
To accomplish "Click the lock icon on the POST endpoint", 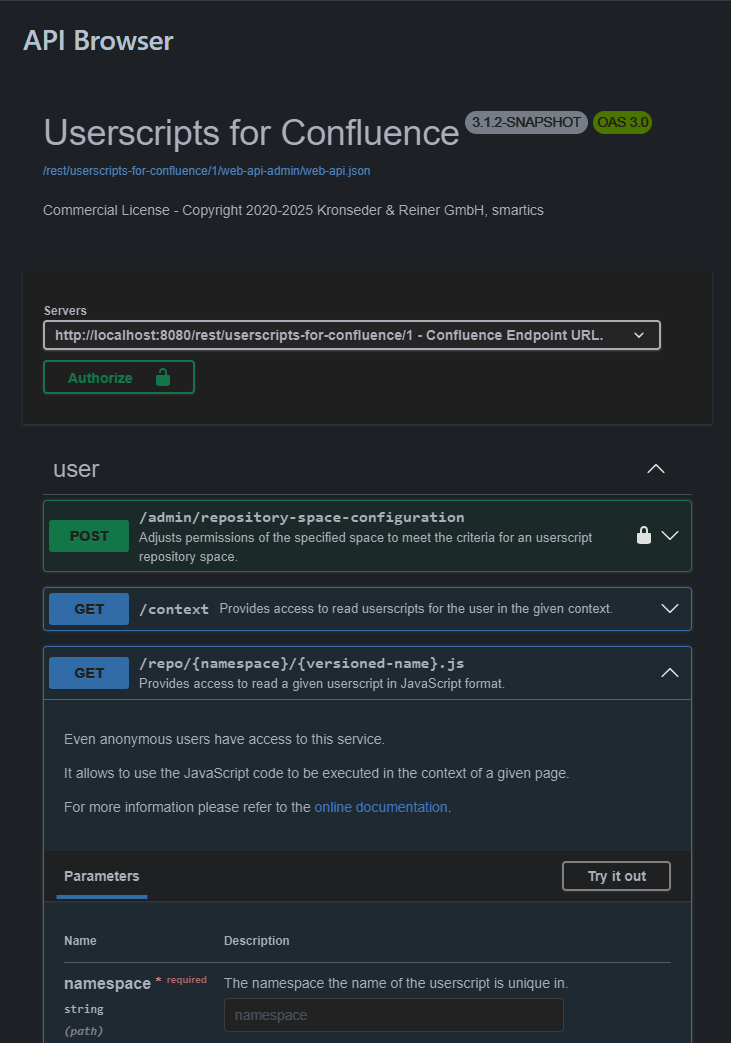I will pyautogui.click(x=644, y=536).
